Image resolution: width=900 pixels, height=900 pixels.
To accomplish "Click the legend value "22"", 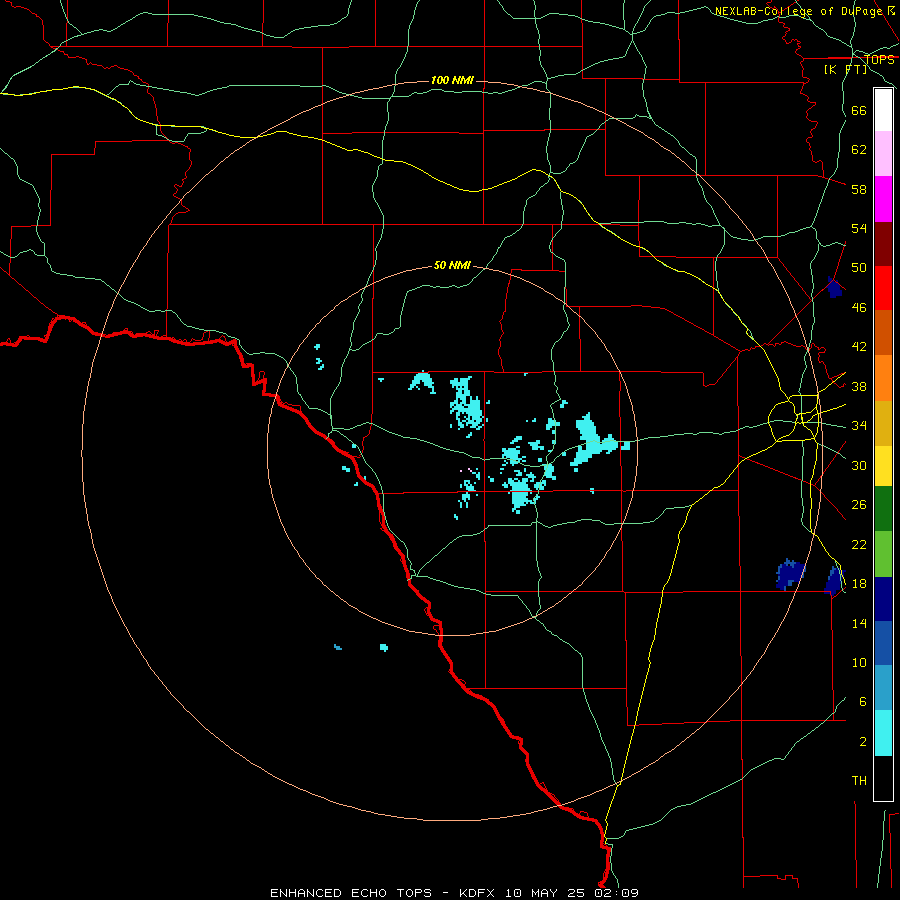I will [859, 544].
